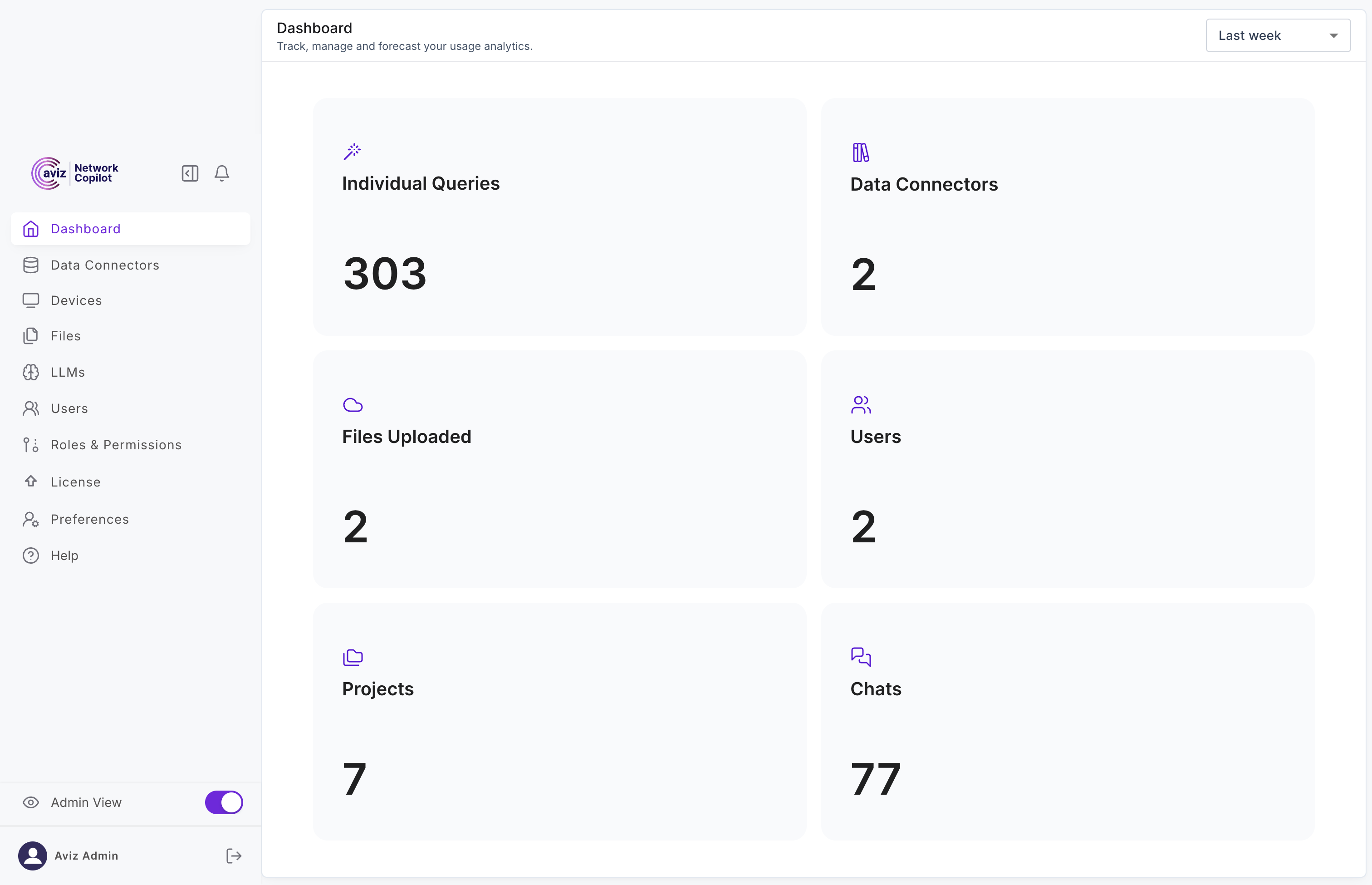
Task: Click the Chats bubble icon
Action: [861, 656]
